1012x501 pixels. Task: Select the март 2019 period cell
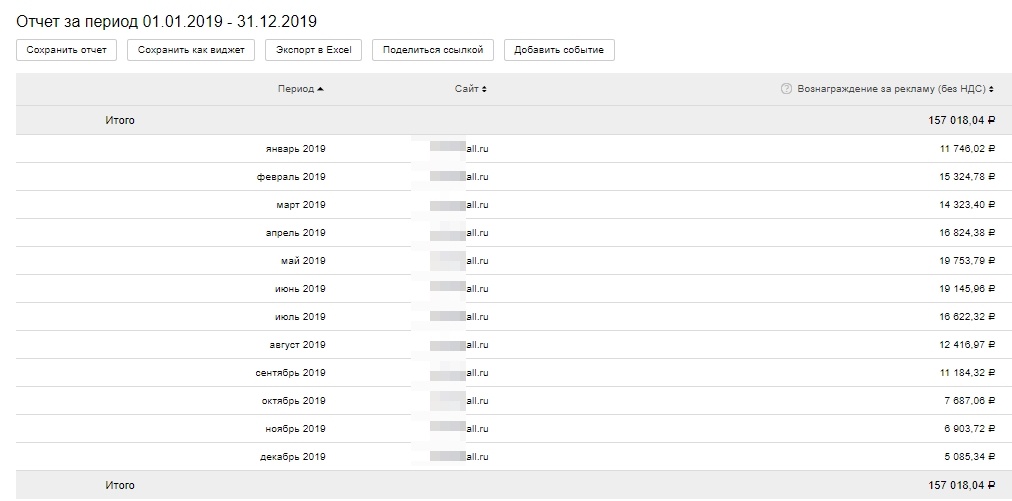(x=301, y=205)
